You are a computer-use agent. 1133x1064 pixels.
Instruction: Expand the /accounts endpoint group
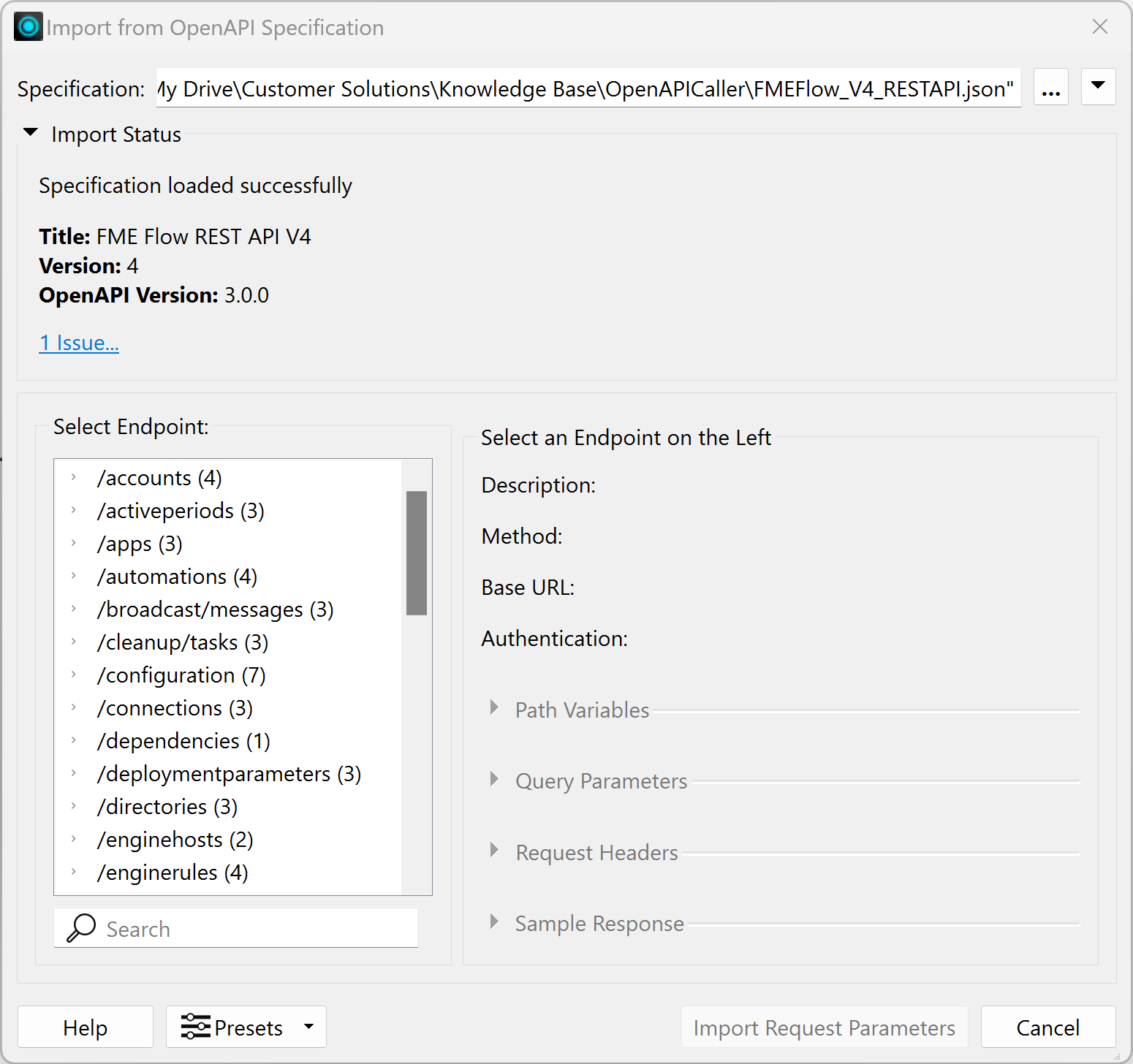74,477
